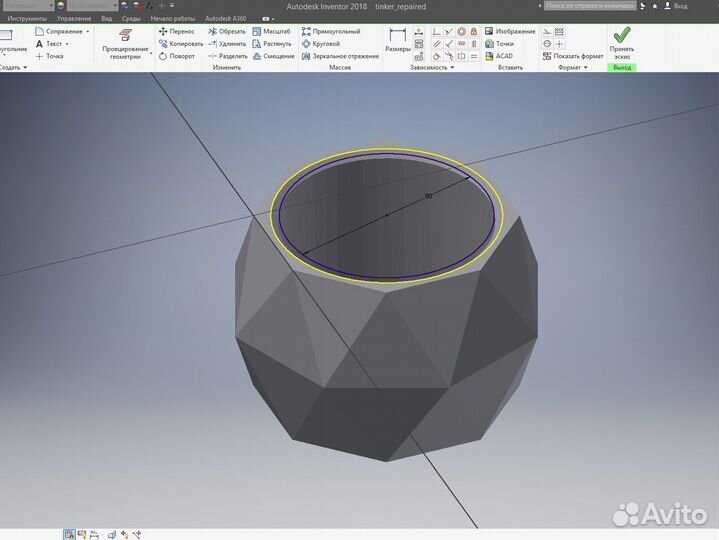Select the Trim (Обрезать) tool
This screenshot has height=540, width=719.
pos(226,32)
